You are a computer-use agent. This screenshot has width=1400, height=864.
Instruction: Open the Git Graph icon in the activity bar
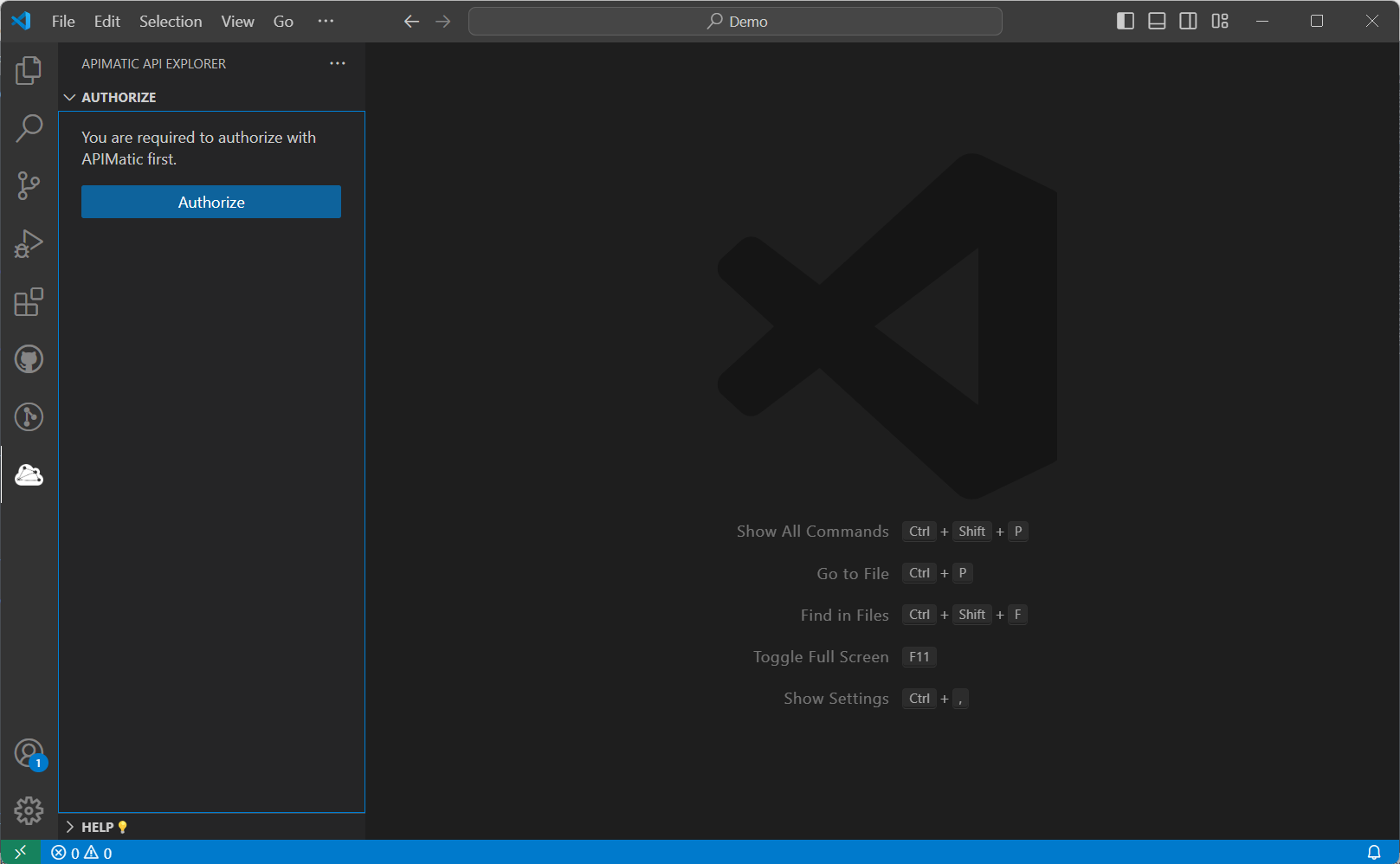[x=29, y=417]
